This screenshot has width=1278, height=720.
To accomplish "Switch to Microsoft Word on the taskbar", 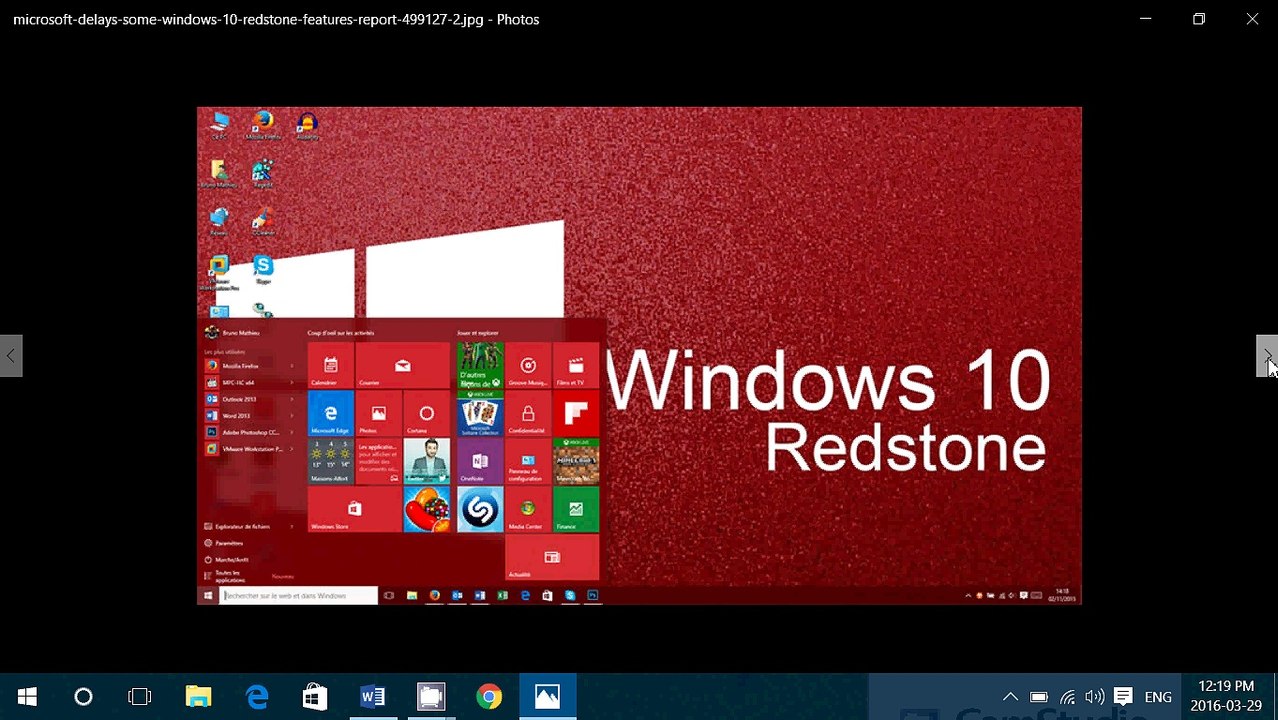I will point(373,697).
